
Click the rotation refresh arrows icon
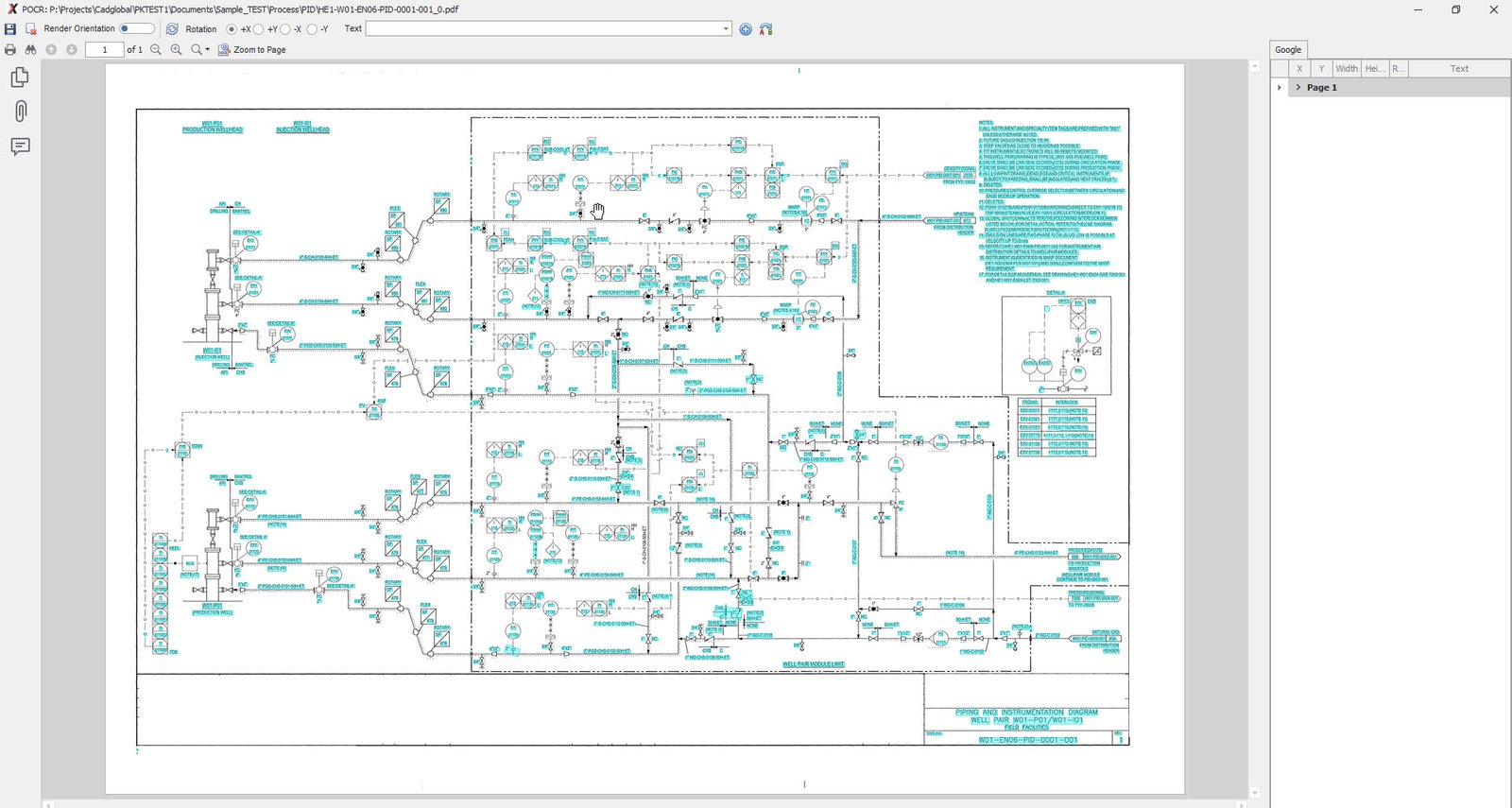(172, 29)
